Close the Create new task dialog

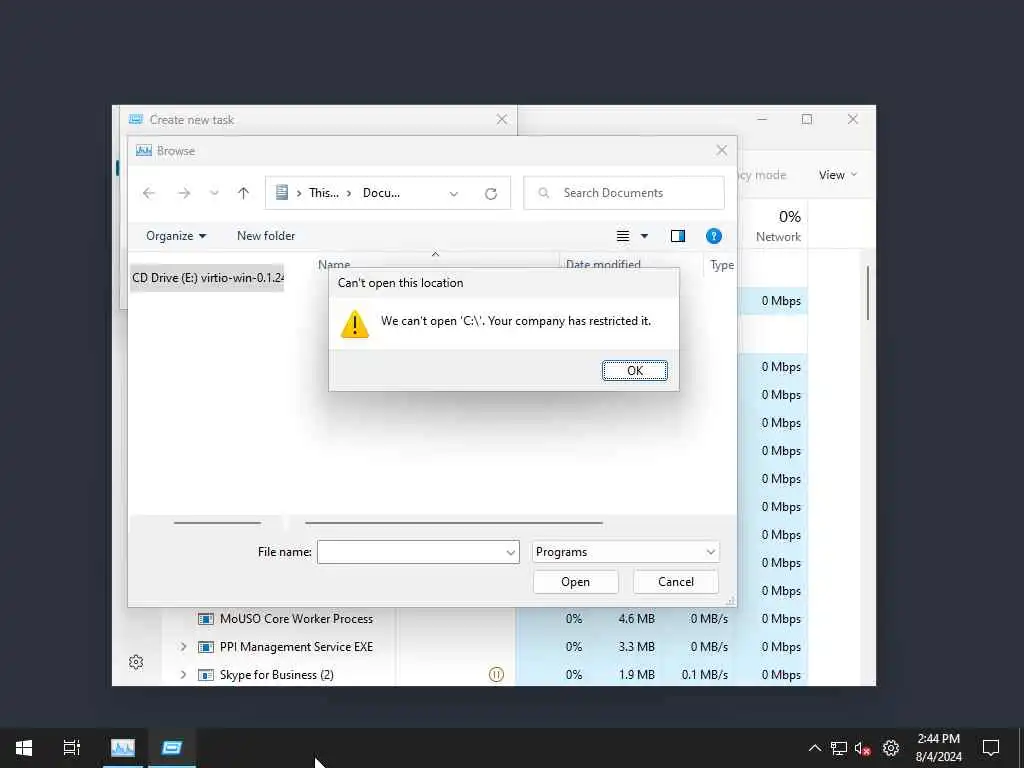tap(502, 120)
